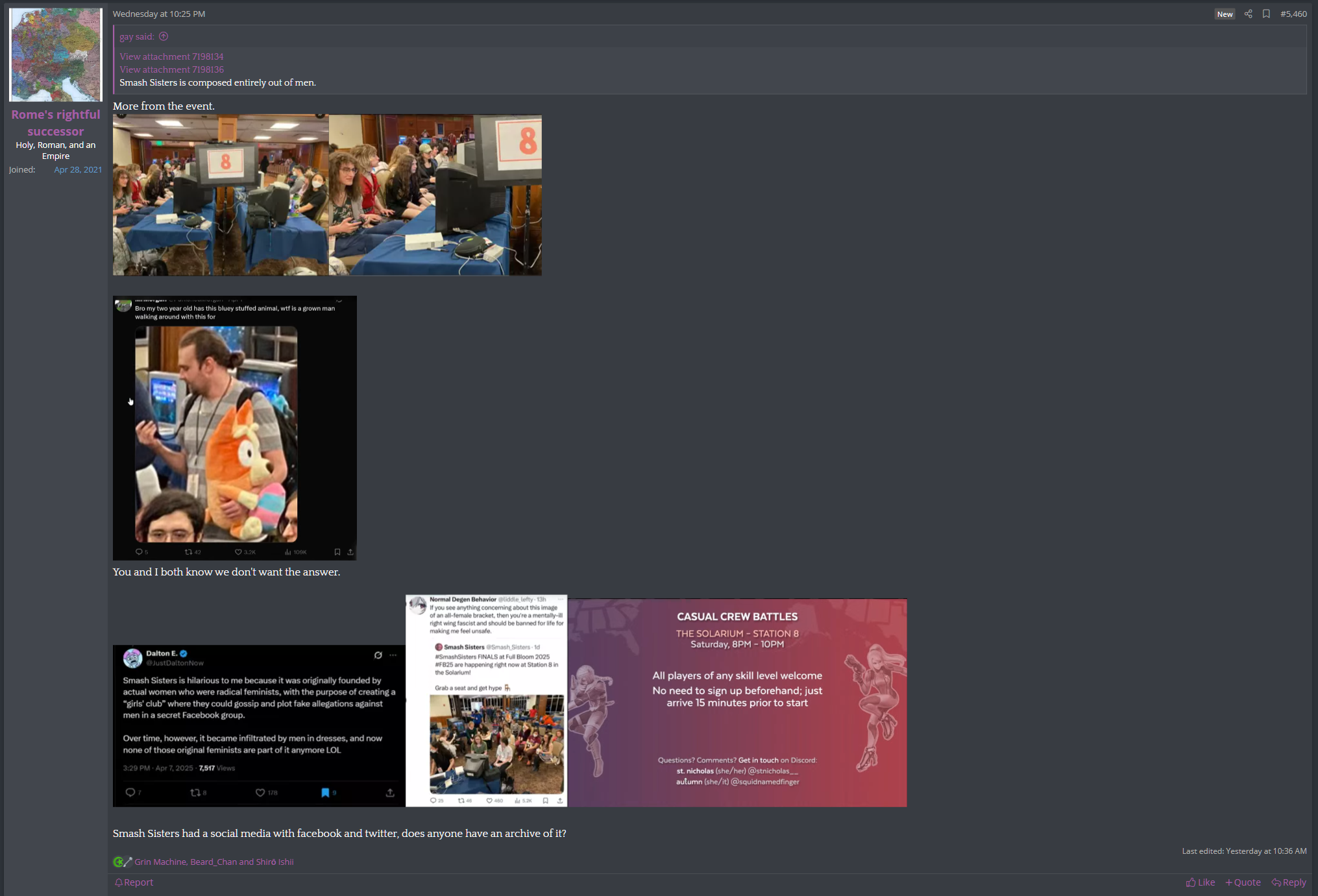Report this post
1318x896 pixels.
[x=134, y=882]
